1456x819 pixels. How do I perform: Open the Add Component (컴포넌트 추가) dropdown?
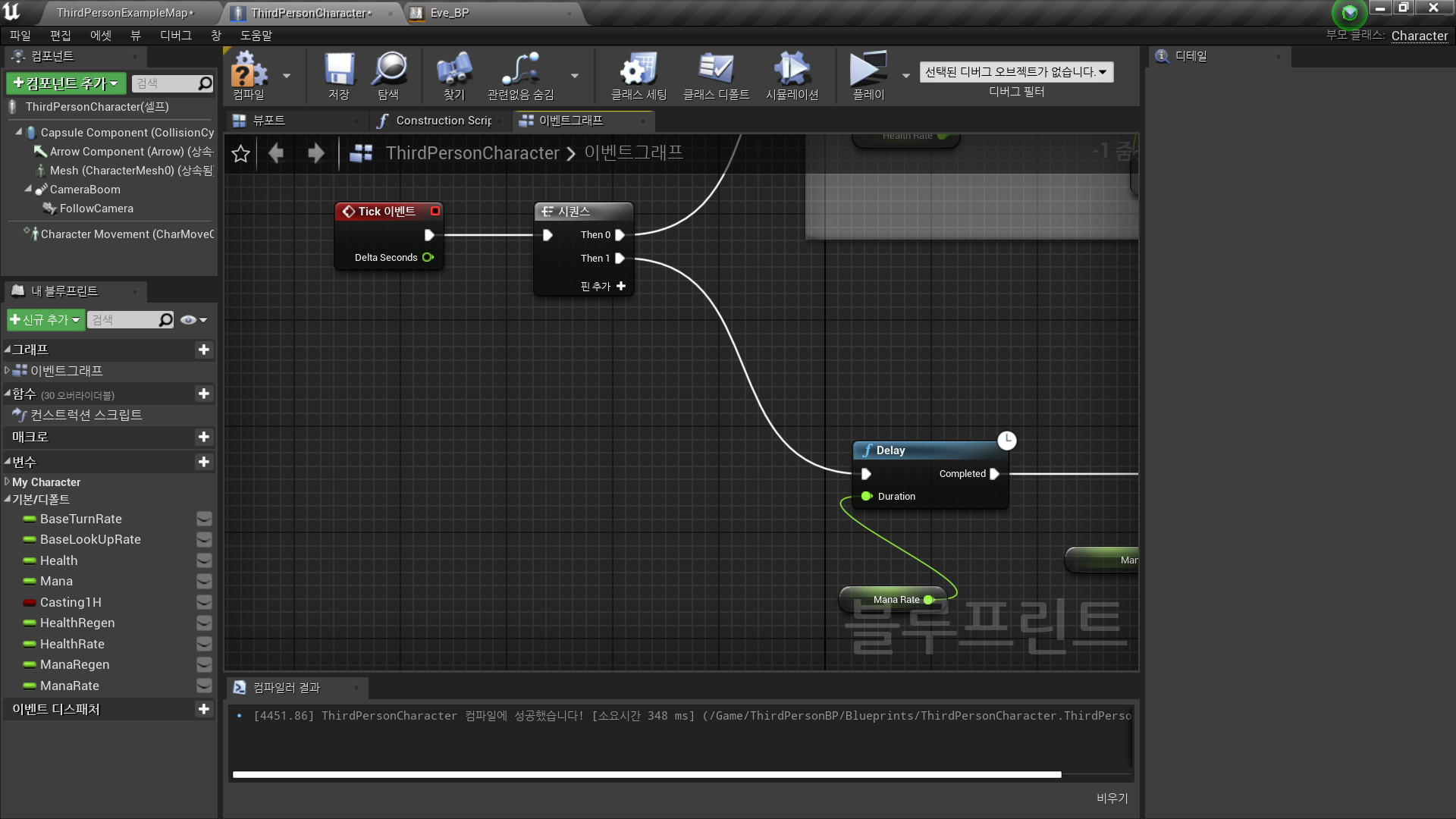click(66, 83)
